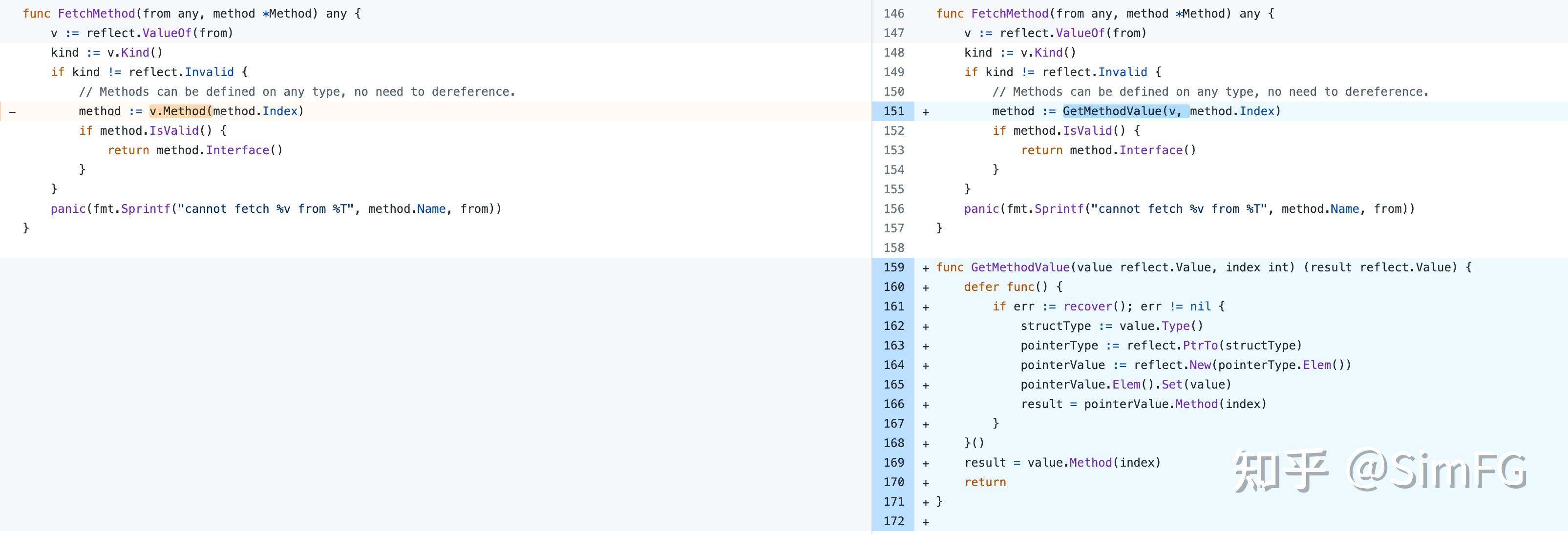
Task: Click the panic call in the left pane
Action: [x=68, y=208]
